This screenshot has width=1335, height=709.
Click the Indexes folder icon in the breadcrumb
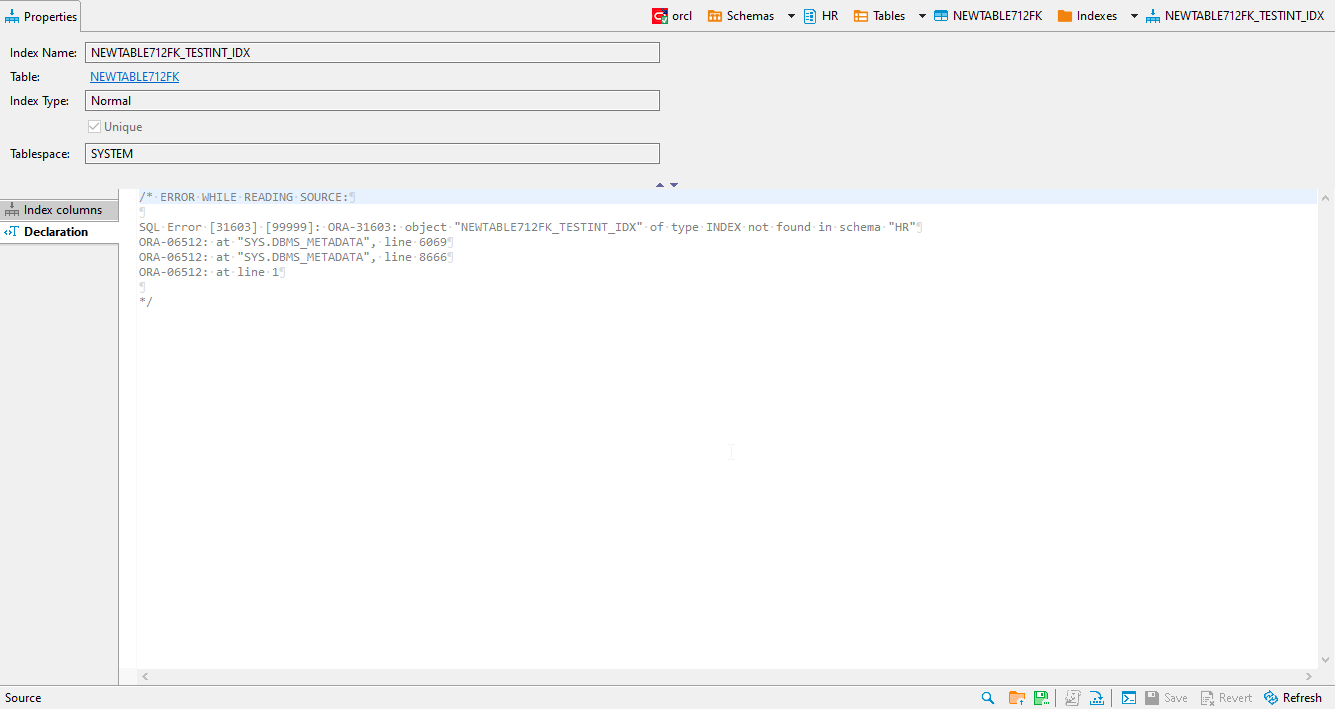tap(1063, 16)
